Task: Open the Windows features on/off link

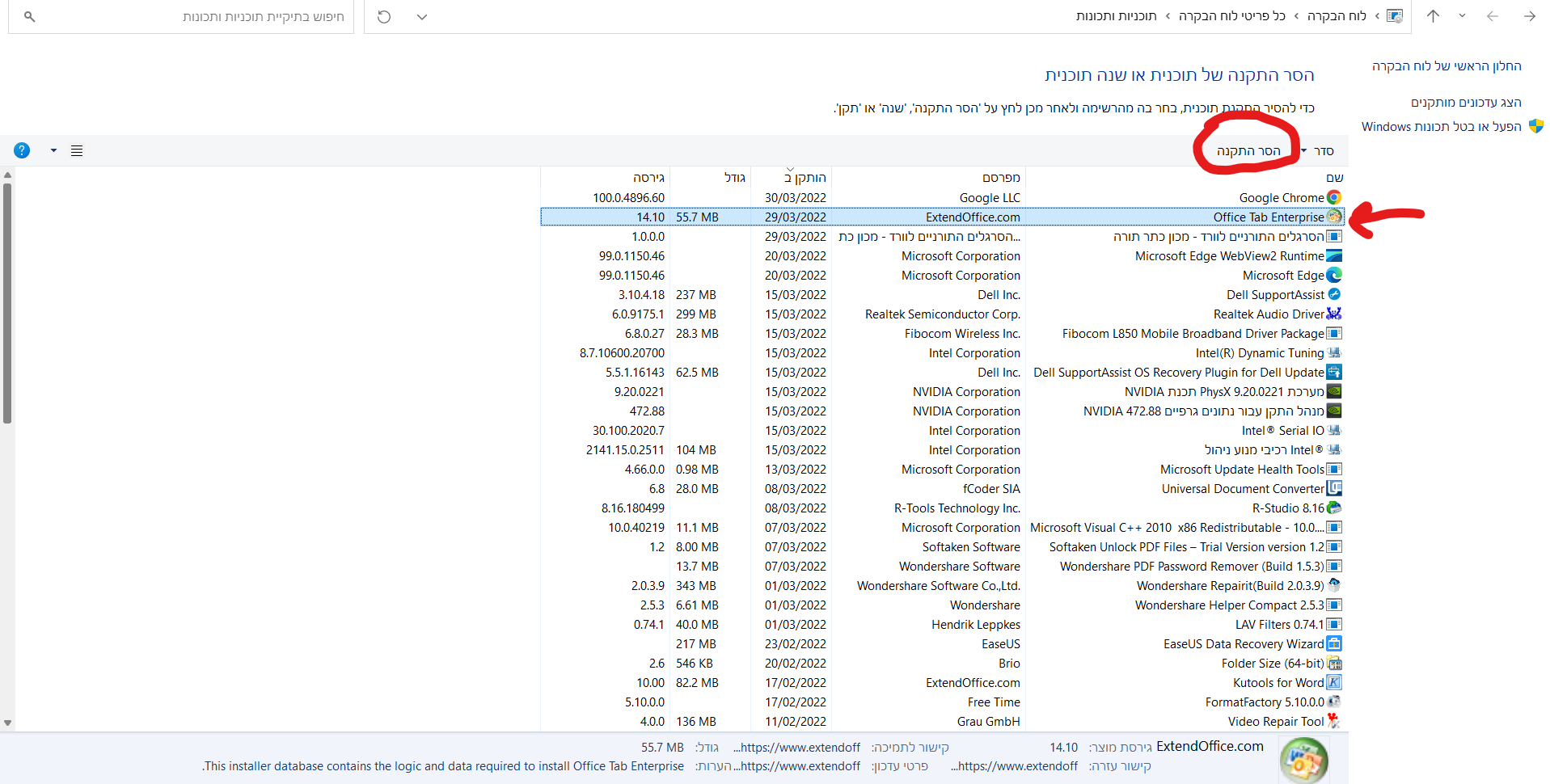Action: coord(1441,126)
